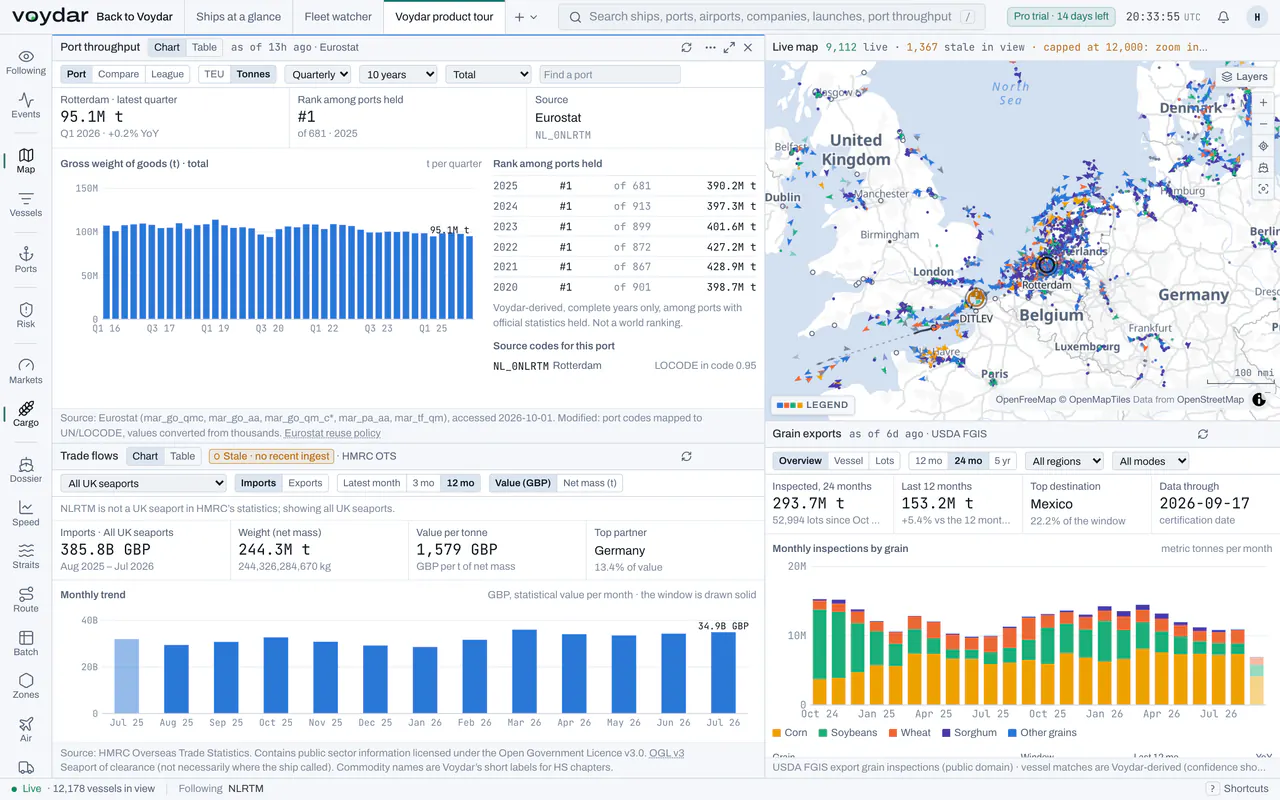Zoom in on the live map
The image size is (1280, 800).
click(x=1263, y=103)
